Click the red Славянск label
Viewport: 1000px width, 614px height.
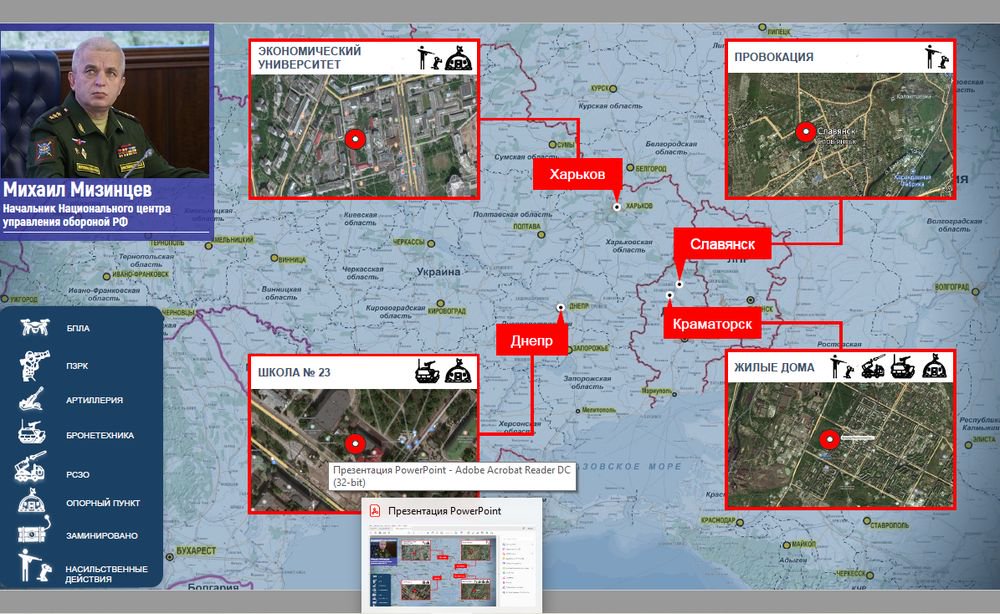(x=720, y=244)
